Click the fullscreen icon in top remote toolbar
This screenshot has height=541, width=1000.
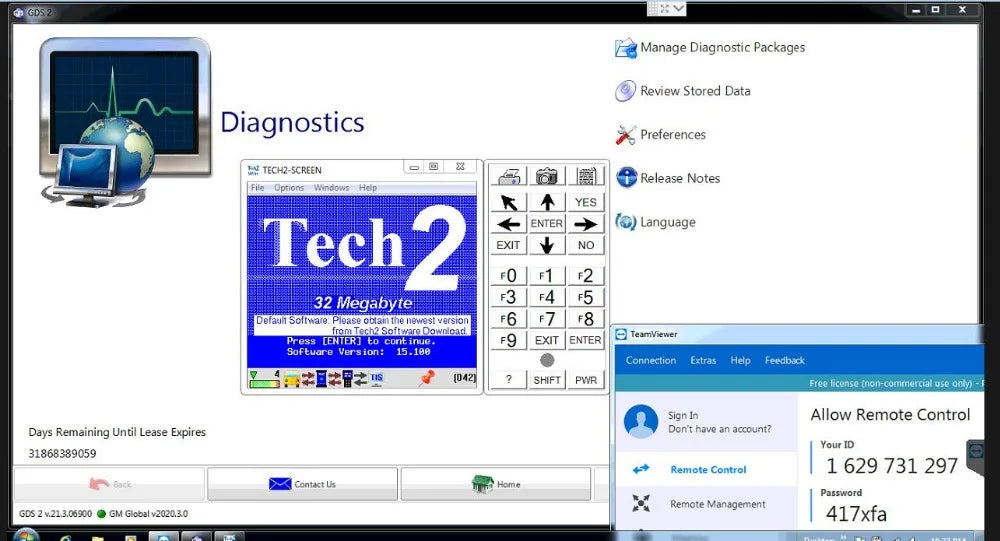tap(665, 8)
